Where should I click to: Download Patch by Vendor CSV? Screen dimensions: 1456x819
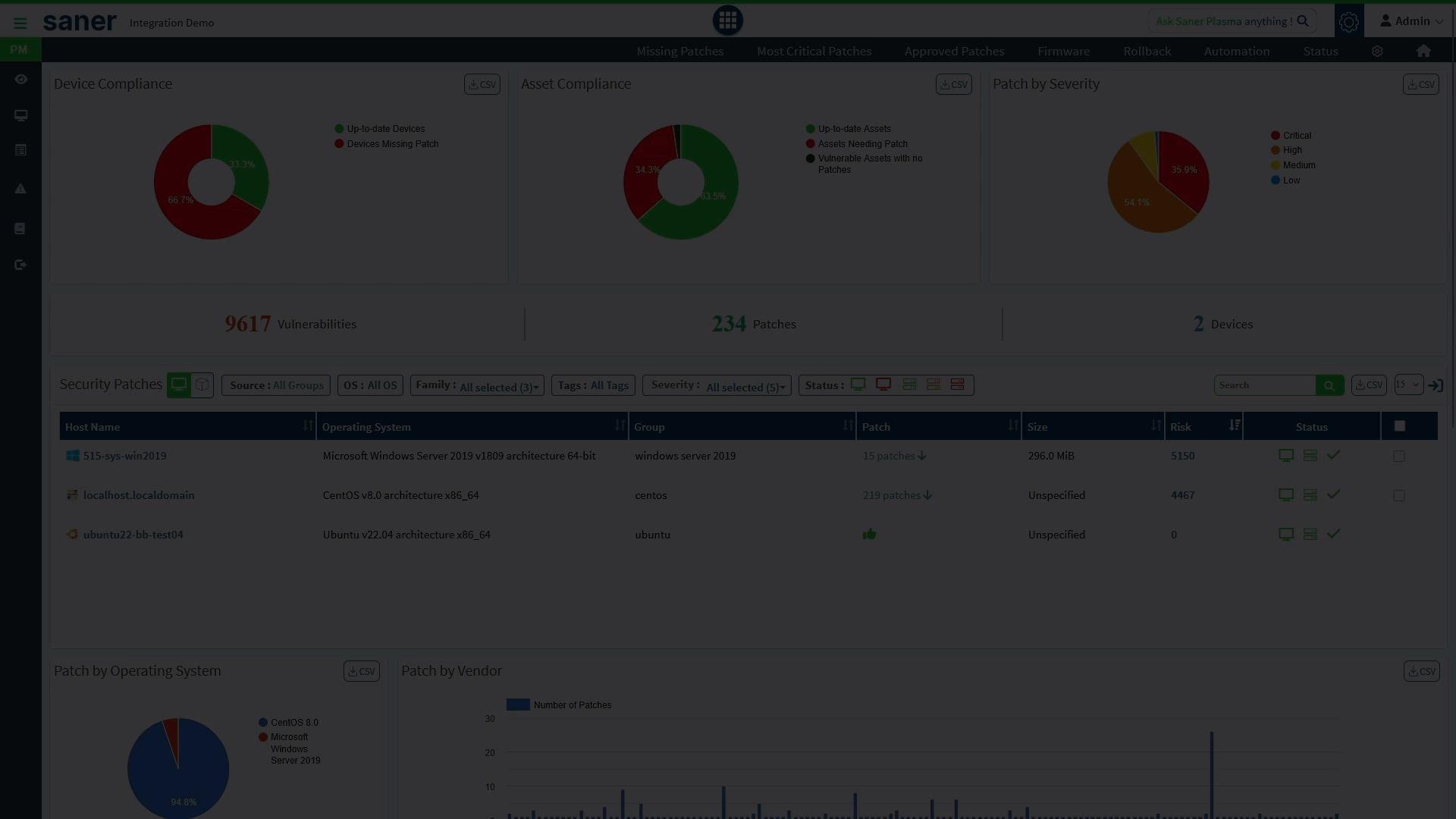coord(1421,671)
